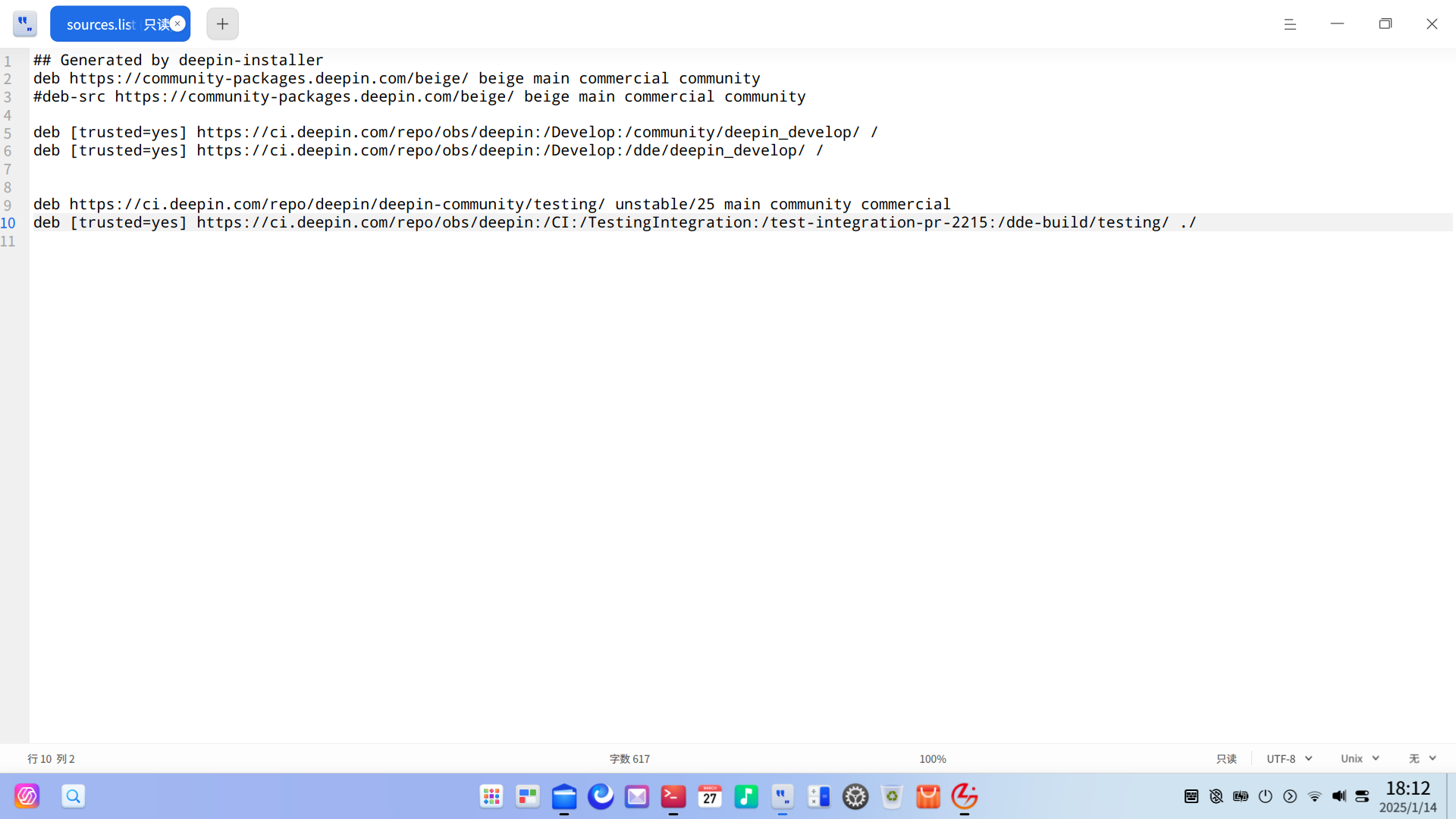1456x819 pixels.
Task: Open the volume speaker tray icon
Action: pos(1339,796)
